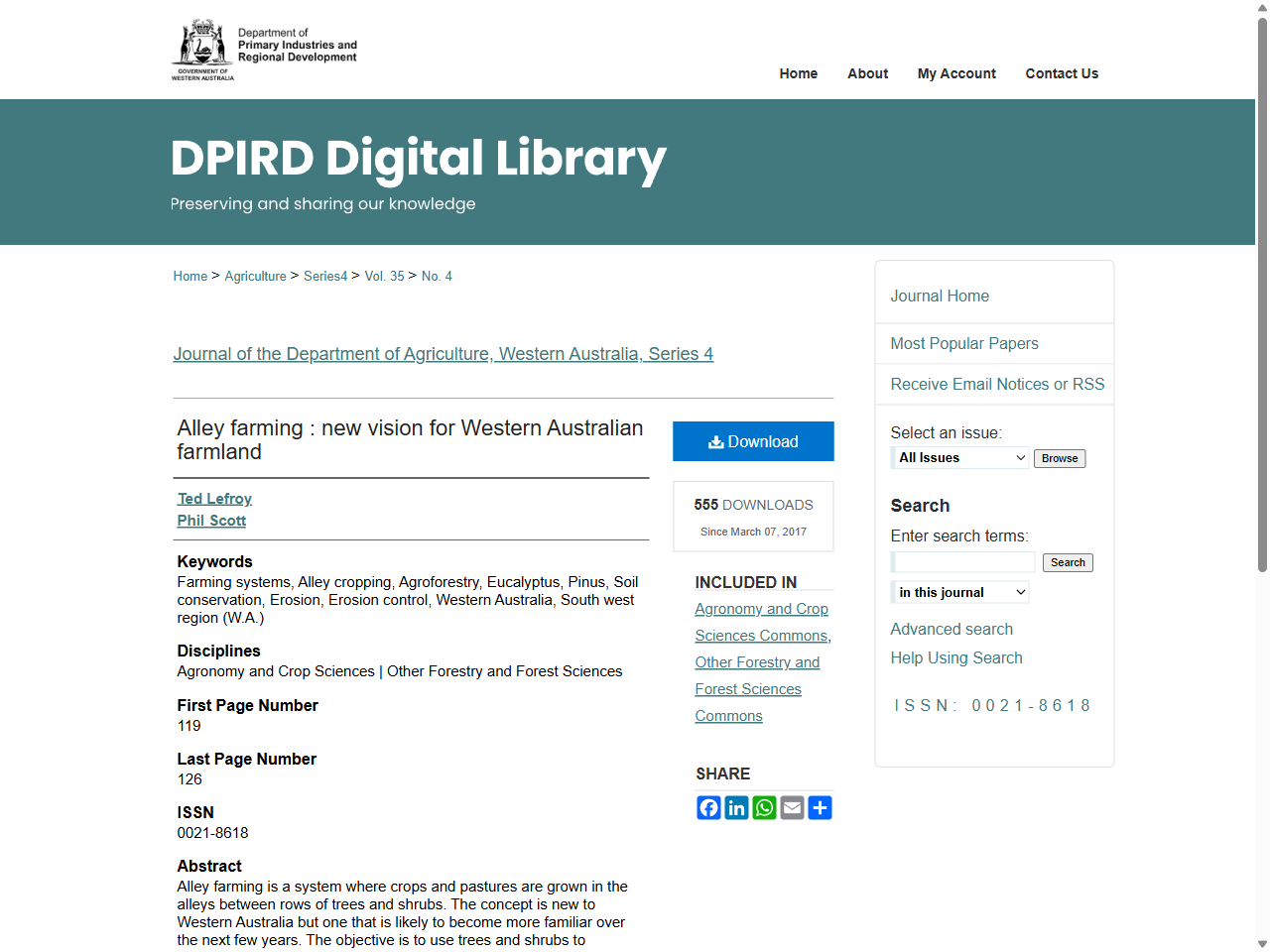Click the article title 'Alley farming'
This screenshot has height=952, width=1270.
410,439
